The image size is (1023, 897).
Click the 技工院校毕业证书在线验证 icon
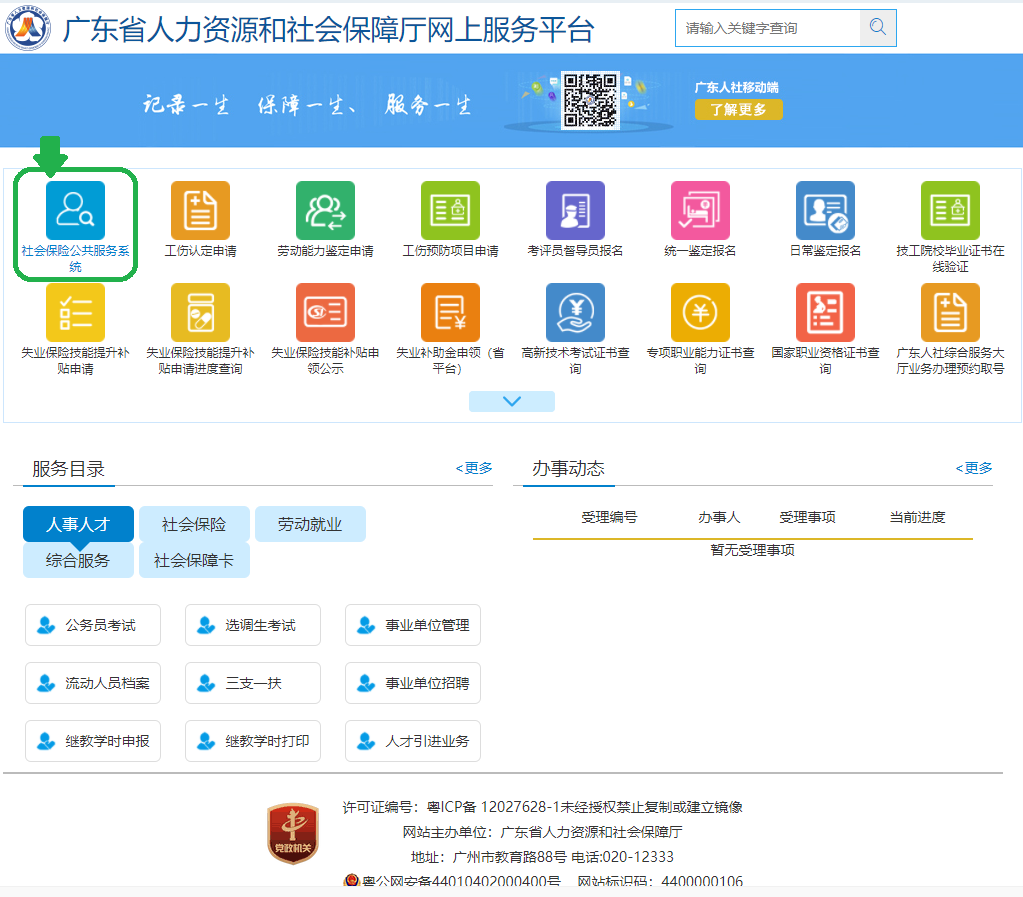click(949, 210)
